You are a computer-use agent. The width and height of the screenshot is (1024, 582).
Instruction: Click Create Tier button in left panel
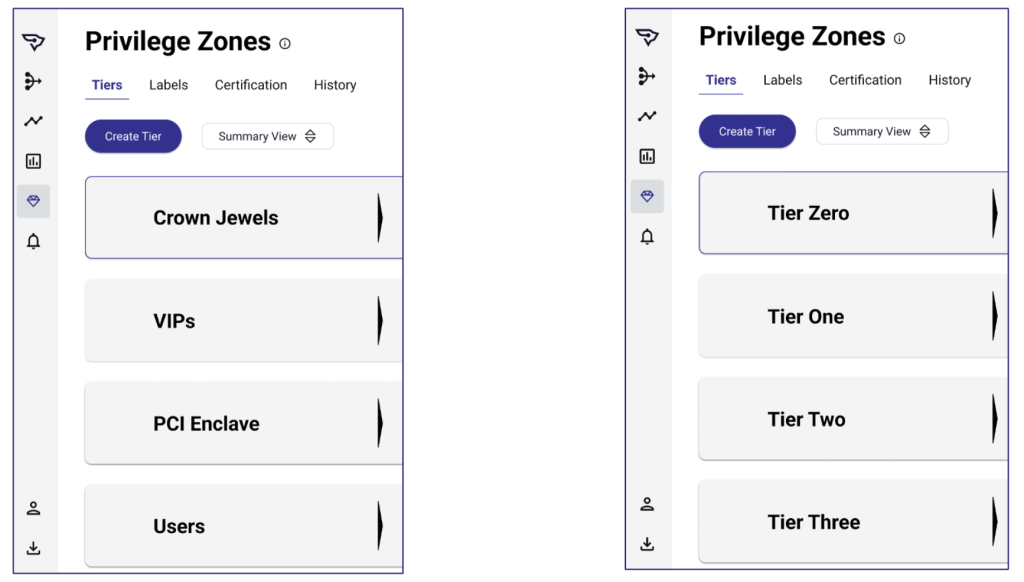(133, 136)
